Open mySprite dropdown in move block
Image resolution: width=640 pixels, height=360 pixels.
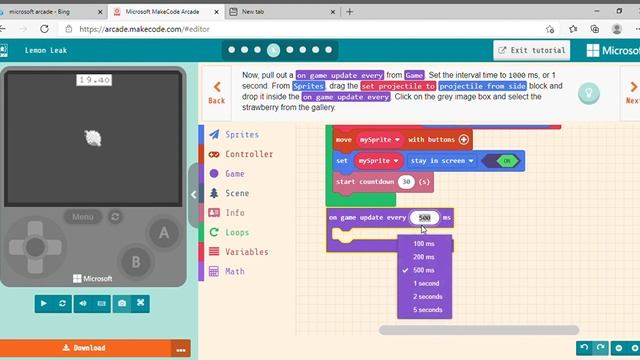(379, 140)
